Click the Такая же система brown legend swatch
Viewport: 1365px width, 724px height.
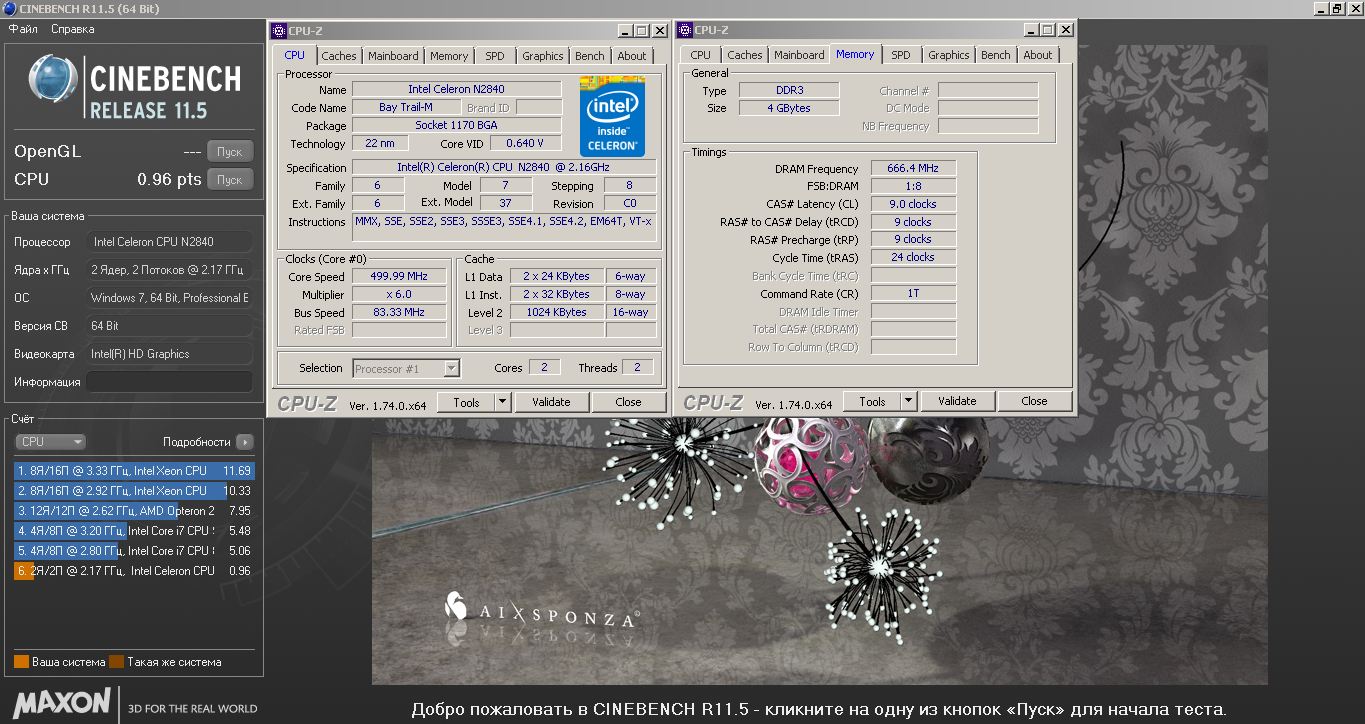coord(116,661)
